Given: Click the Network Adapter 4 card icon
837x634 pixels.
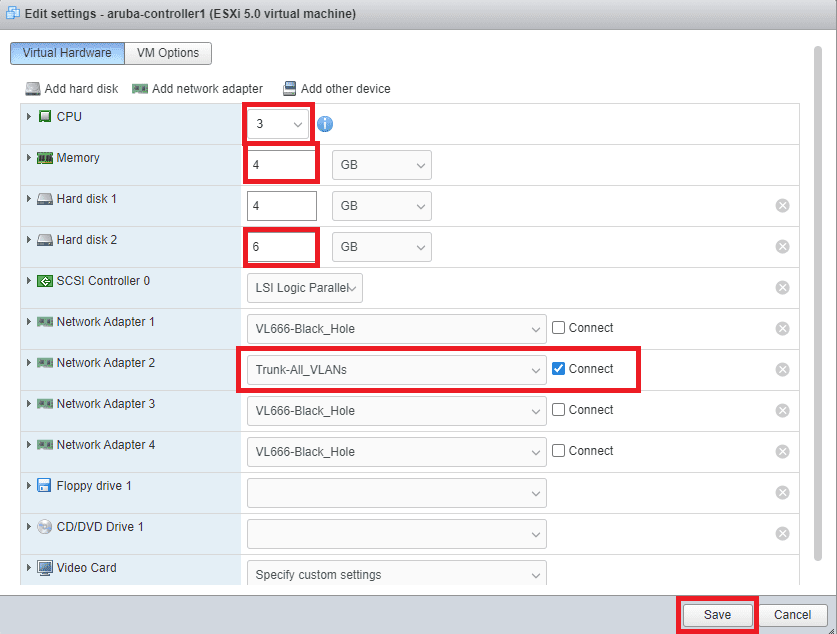Looking at the screenshot, I should [x=45, y=445].
